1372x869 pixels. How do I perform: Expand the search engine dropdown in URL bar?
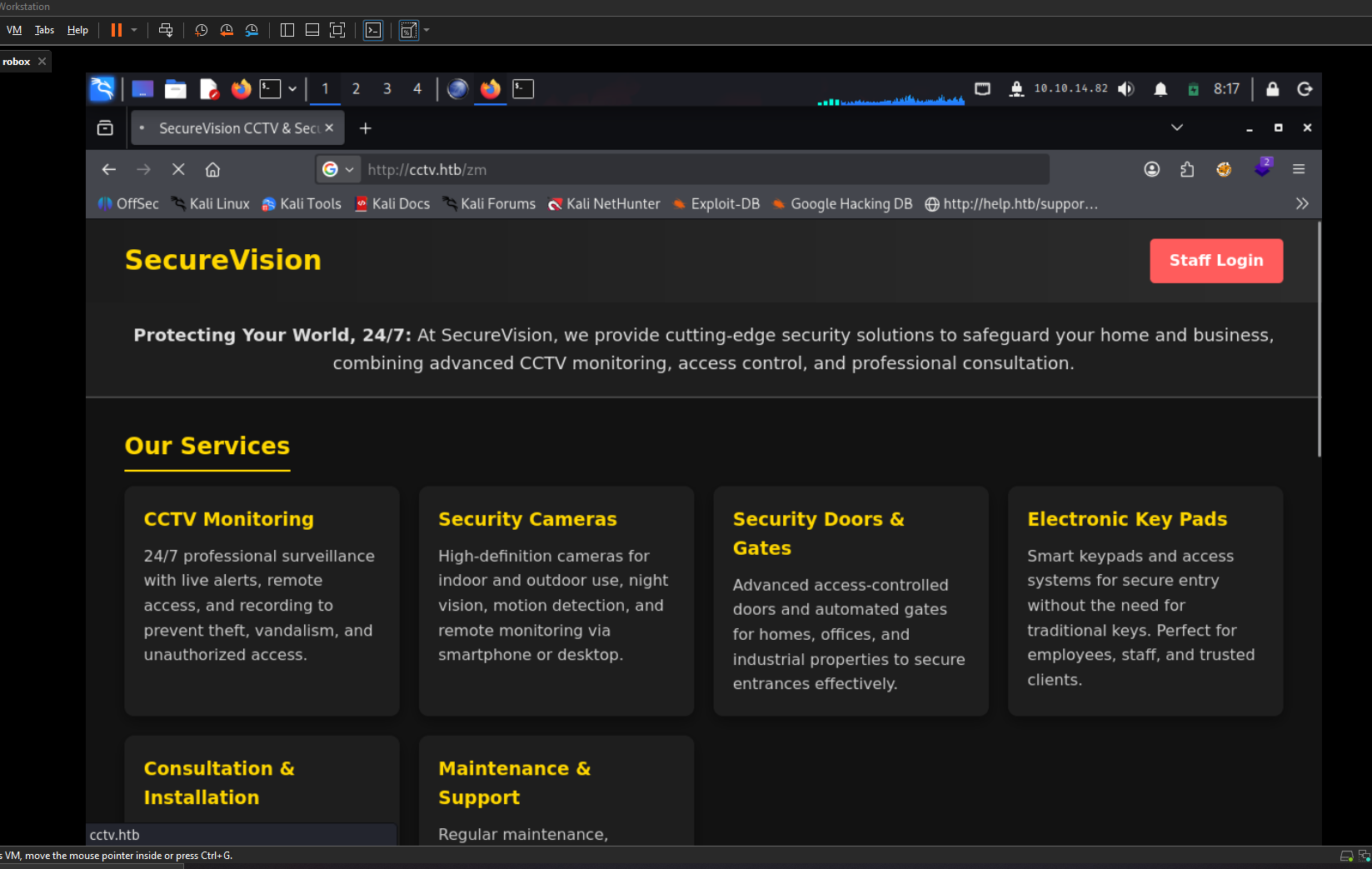[x=338, y=169]
